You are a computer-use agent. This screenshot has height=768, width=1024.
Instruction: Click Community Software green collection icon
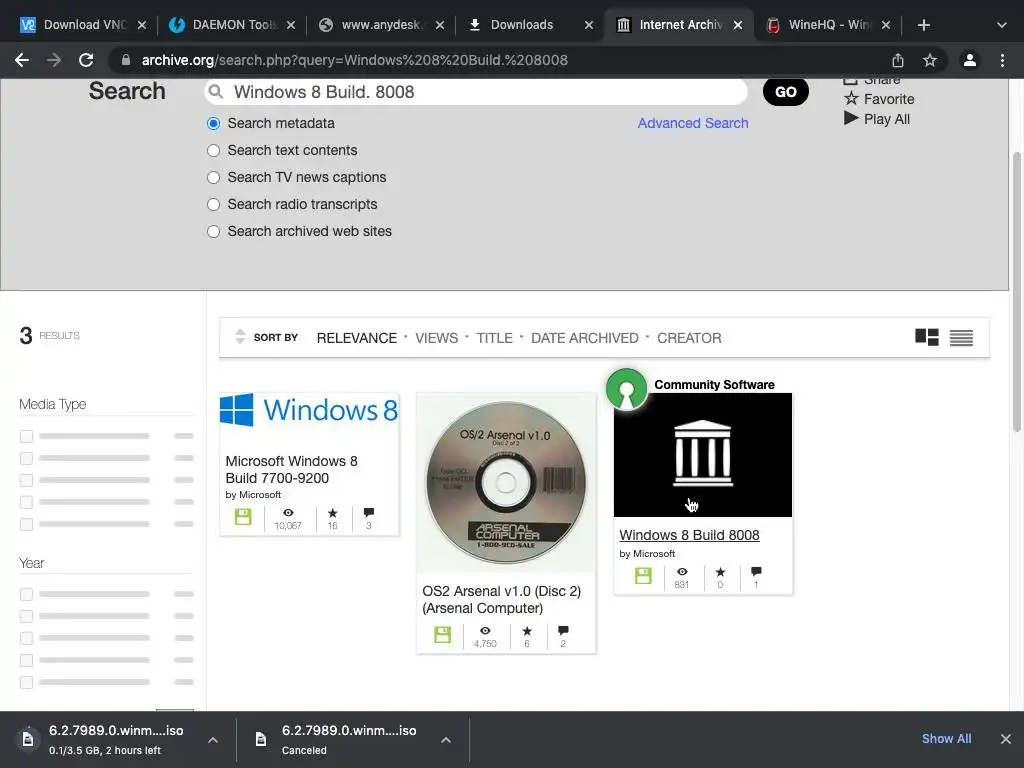coord(626,389)
